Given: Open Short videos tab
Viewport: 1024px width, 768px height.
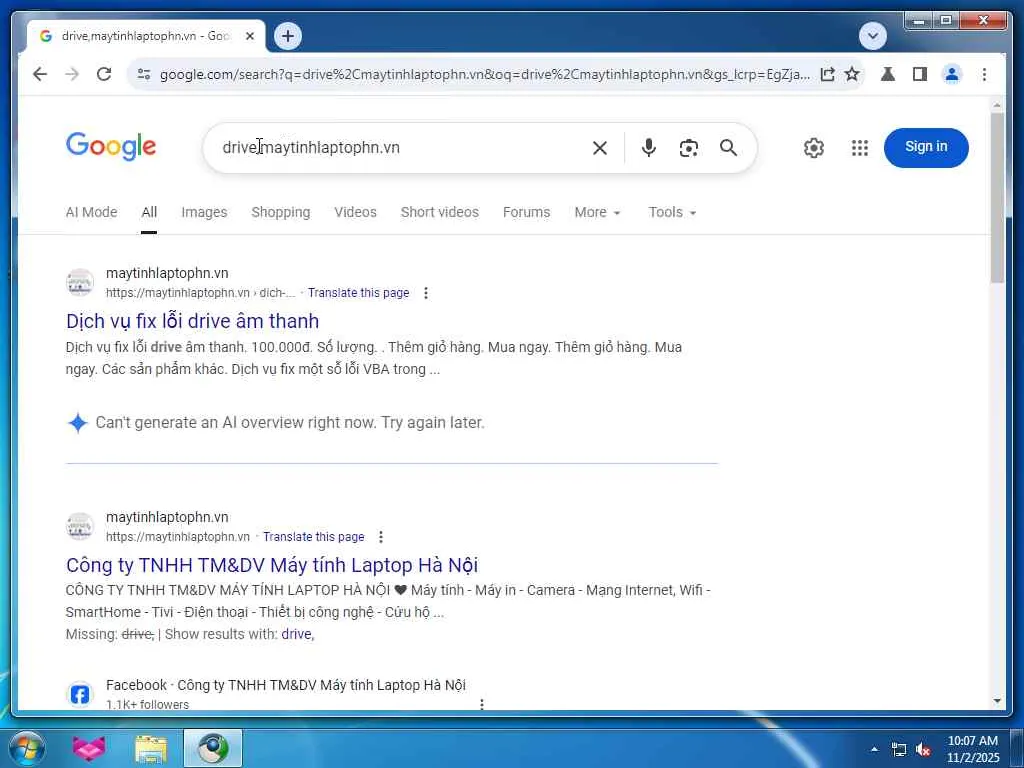Looking at the screenshot, I should click(x=440, y=212).
